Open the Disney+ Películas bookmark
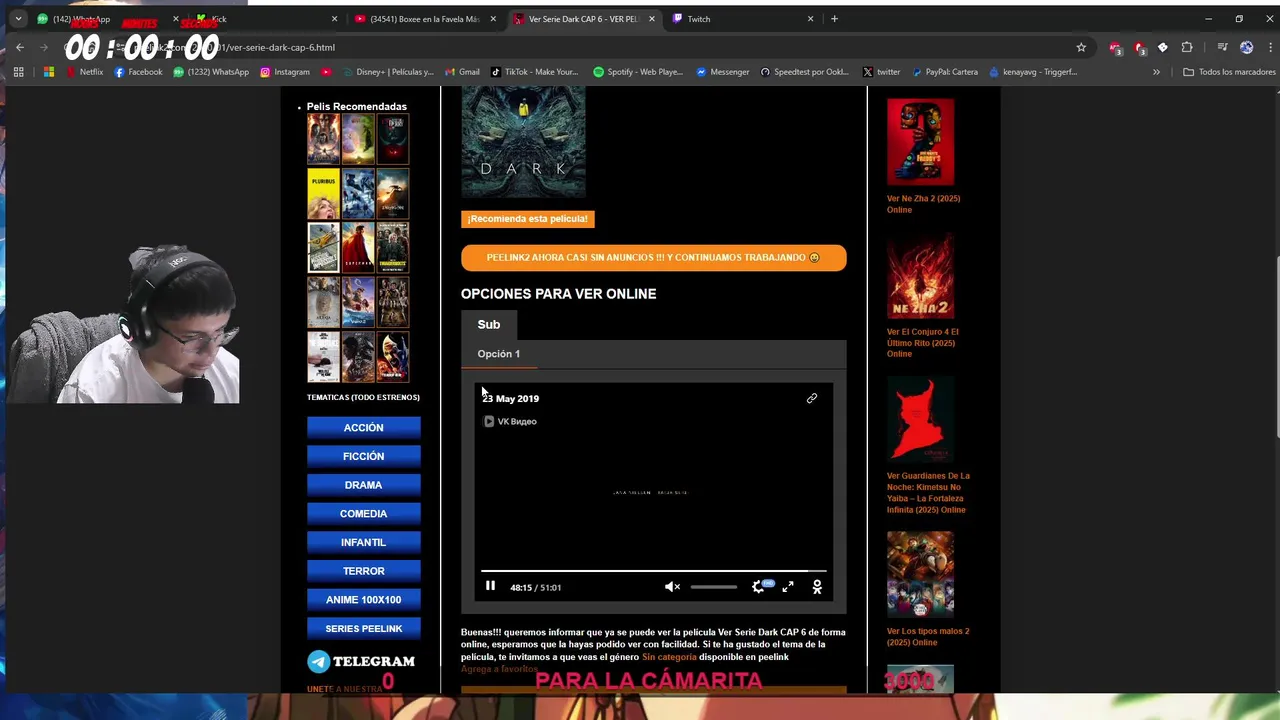Viewport: 1280px width, 720px height. pos(387,72)
